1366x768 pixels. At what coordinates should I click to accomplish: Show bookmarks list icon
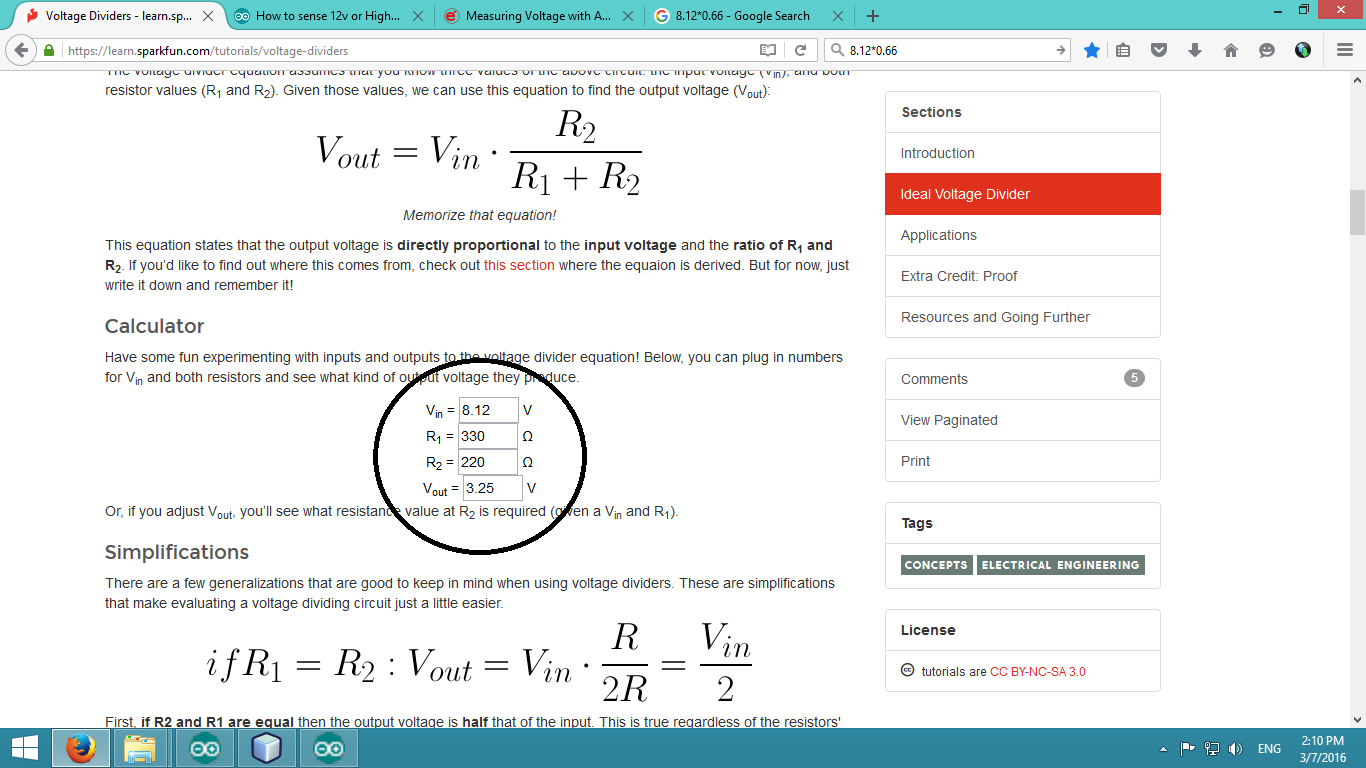click(1124, 50)
